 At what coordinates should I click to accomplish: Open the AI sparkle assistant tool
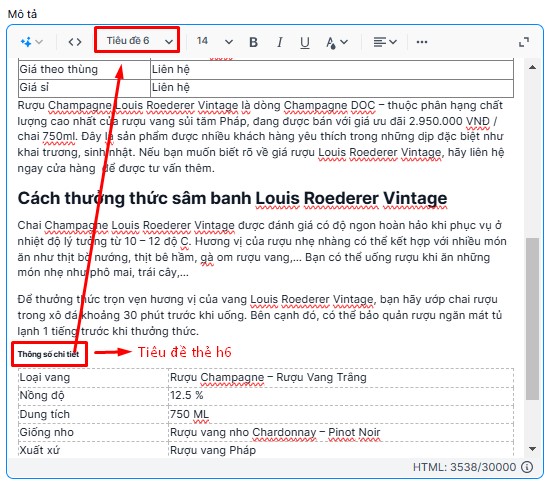[26, 42]
